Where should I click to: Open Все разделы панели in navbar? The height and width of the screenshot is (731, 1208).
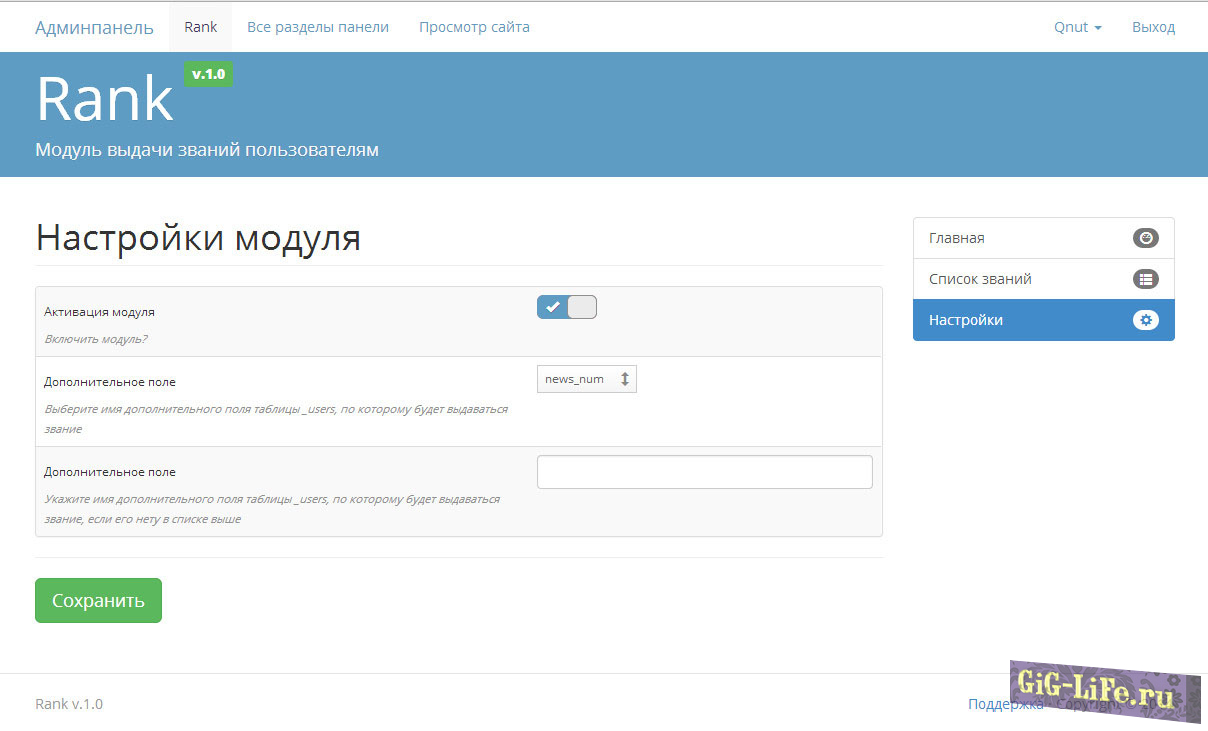pyautogui.click(x=318, y=27)
